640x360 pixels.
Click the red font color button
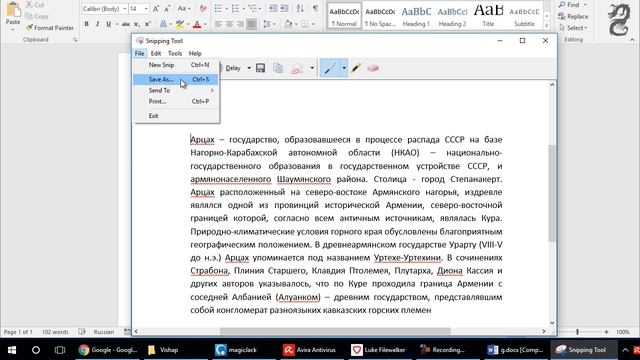point(197,24)
